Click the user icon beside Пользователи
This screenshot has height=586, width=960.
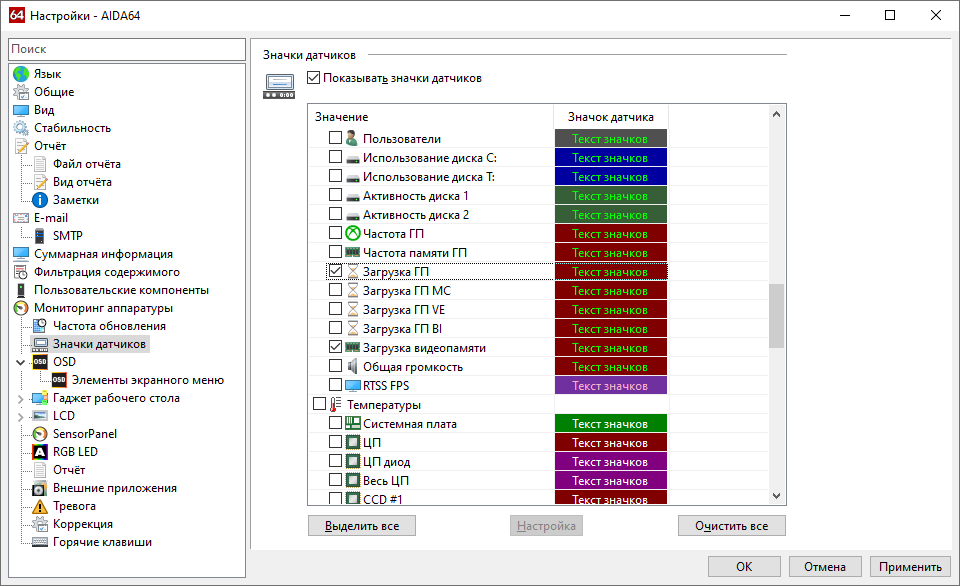(352, 138)
